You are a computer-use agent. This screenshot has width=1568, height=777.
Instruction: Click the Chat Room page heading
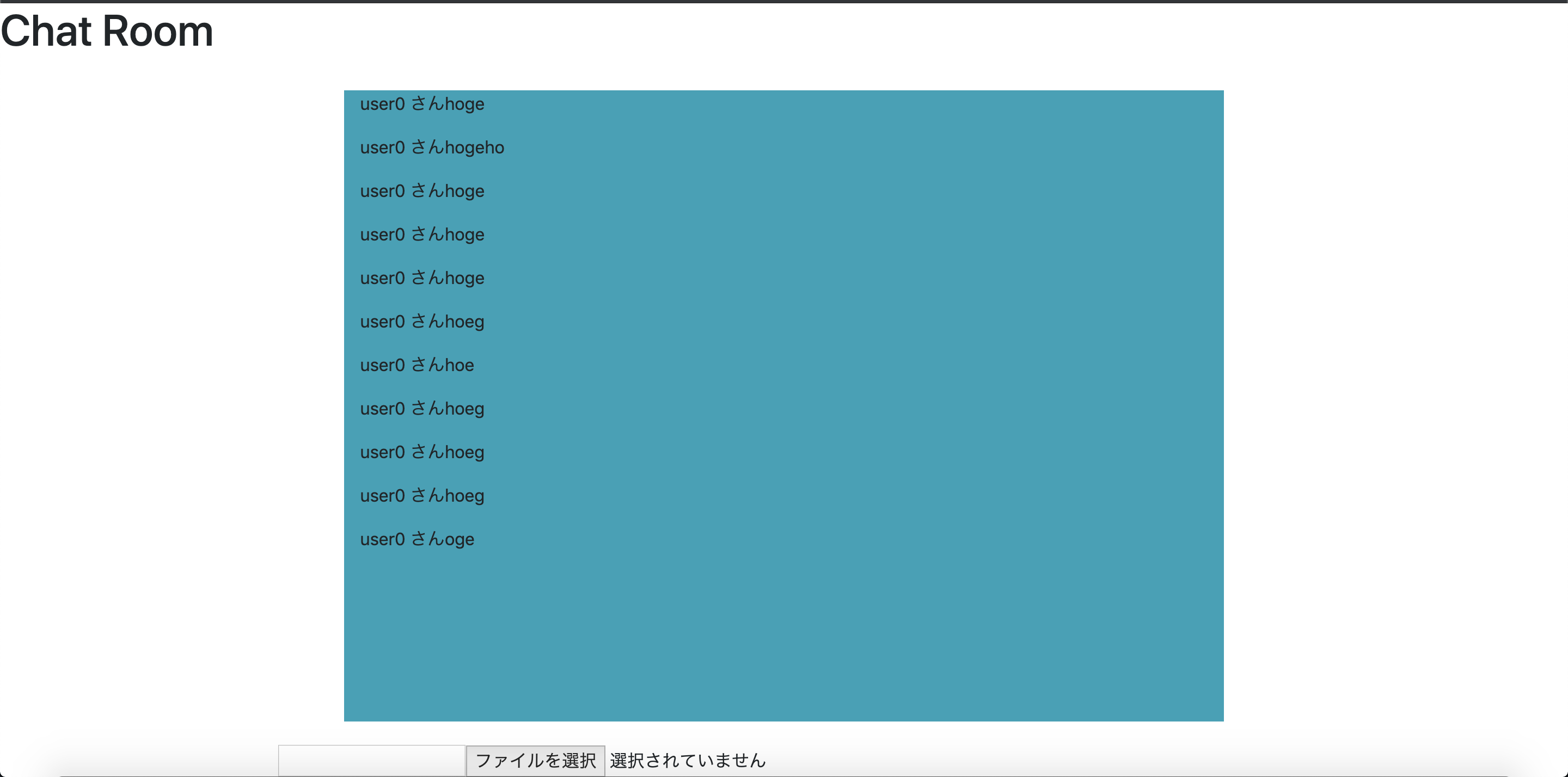pyautogui.click(x=107, y=31)
